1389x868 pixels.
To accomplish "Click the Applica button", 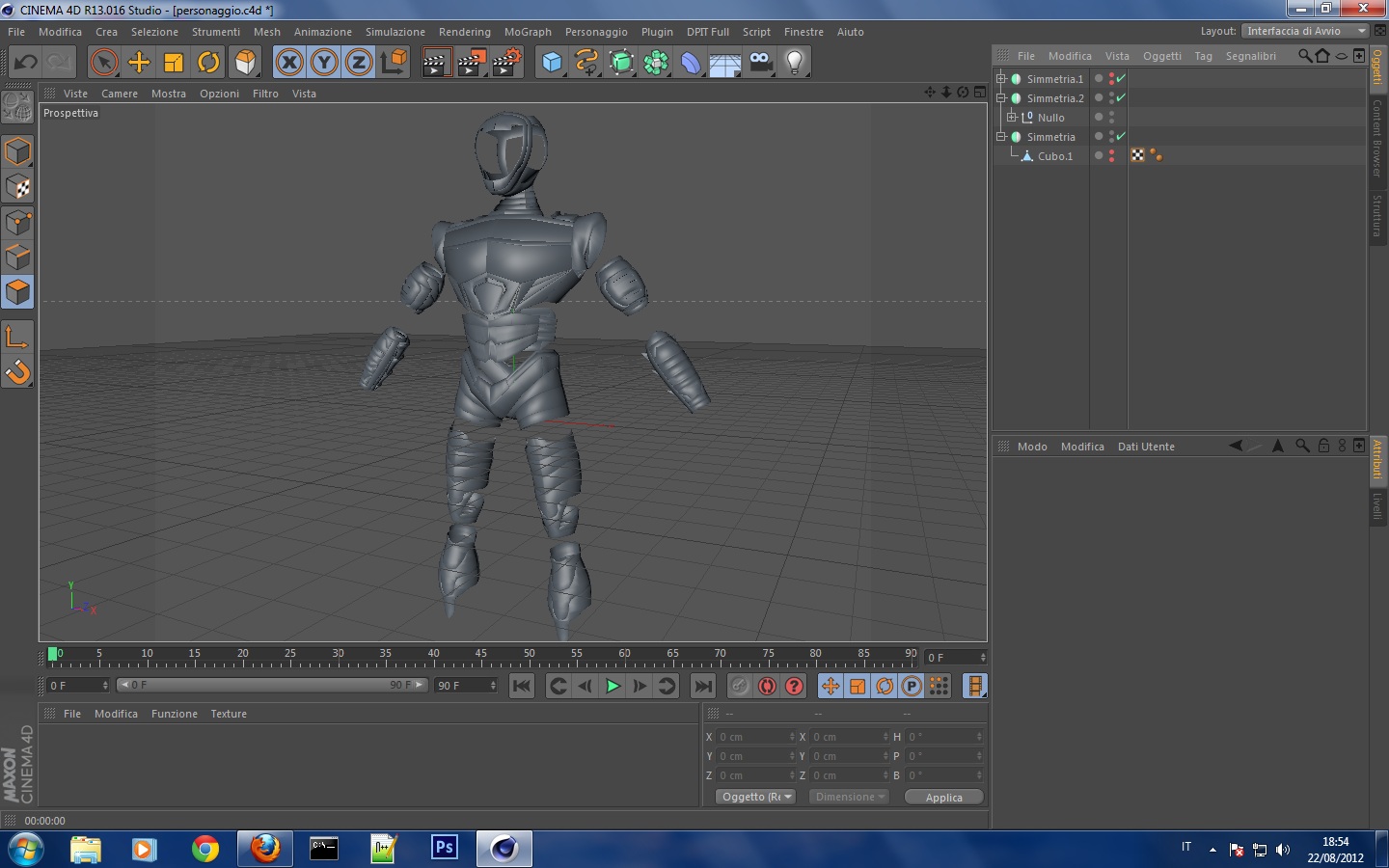I will (943, 798).
